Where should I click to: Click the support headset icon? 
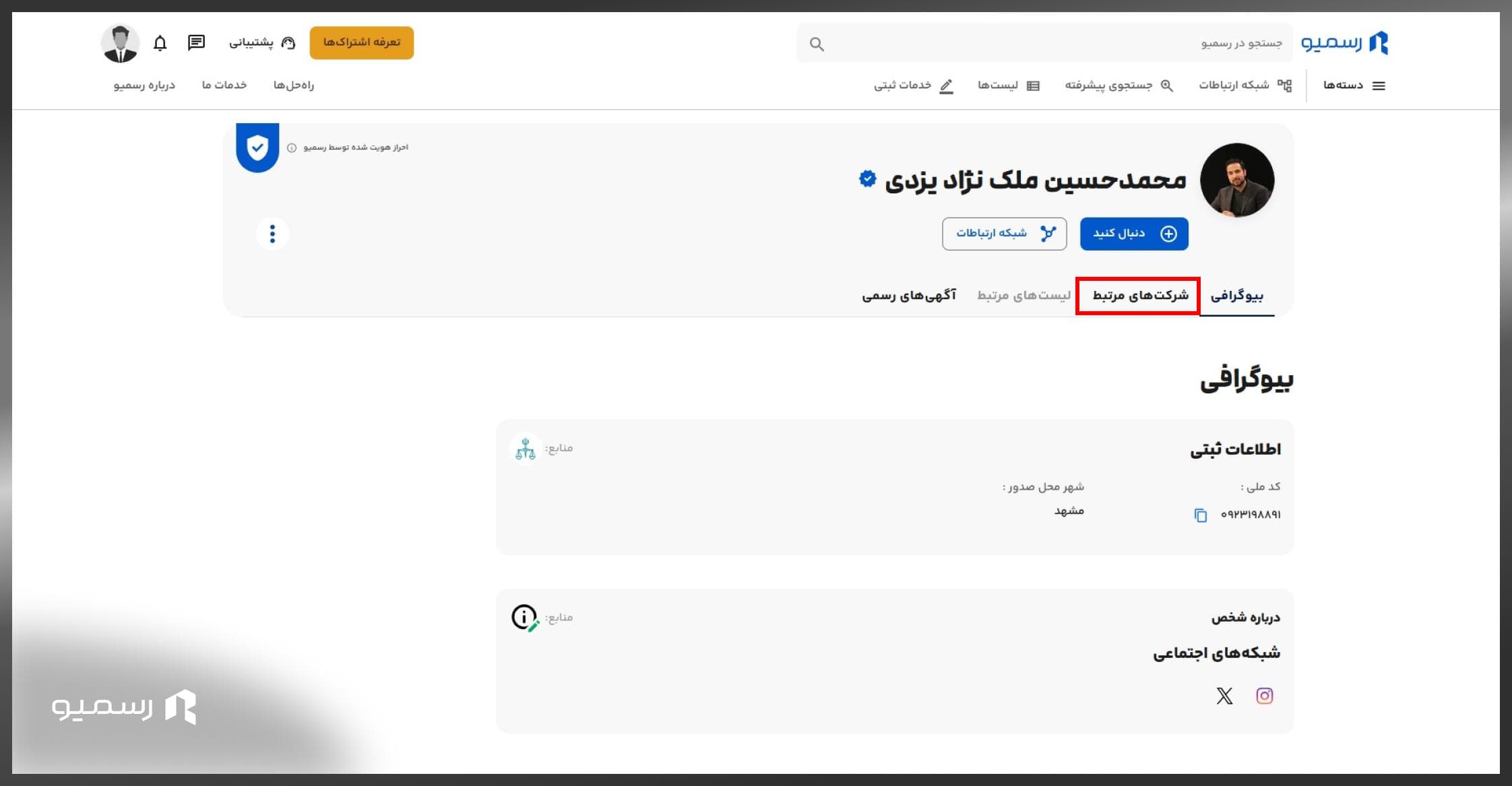pos(288,43)
